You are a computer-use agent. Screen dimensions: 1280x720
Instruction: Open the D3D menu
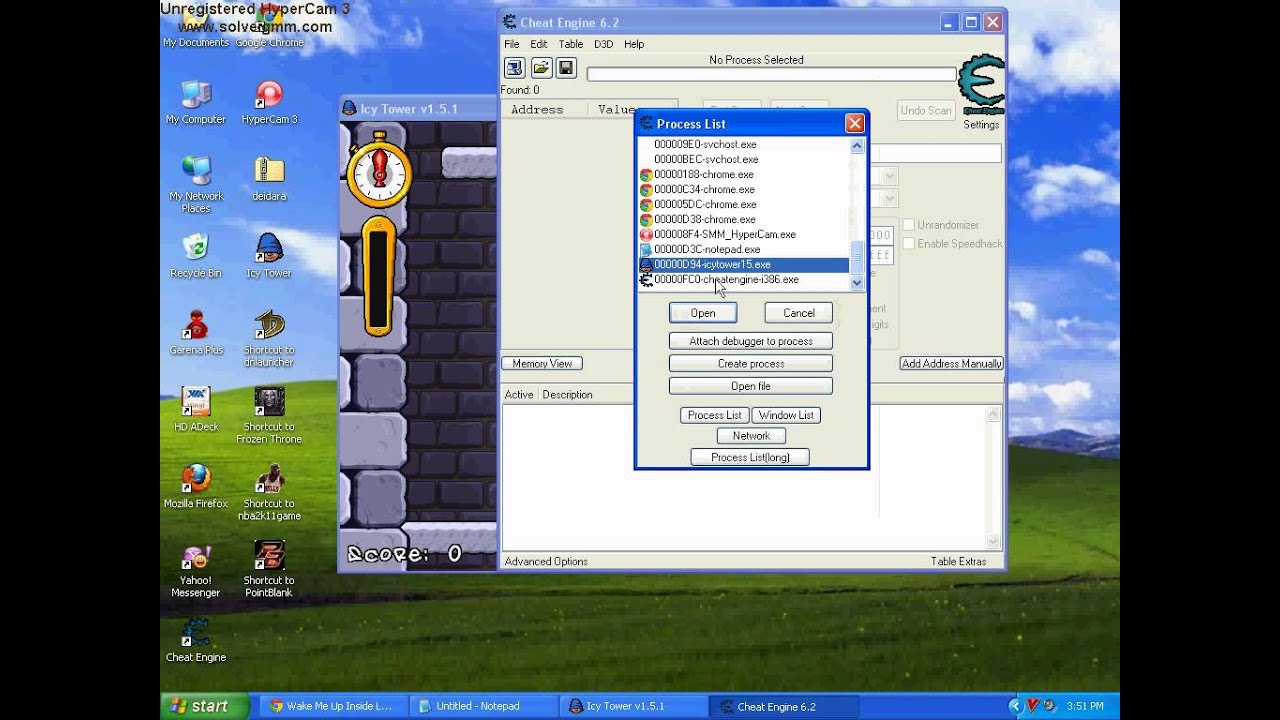pyautogui.click(x=602, y=44)
